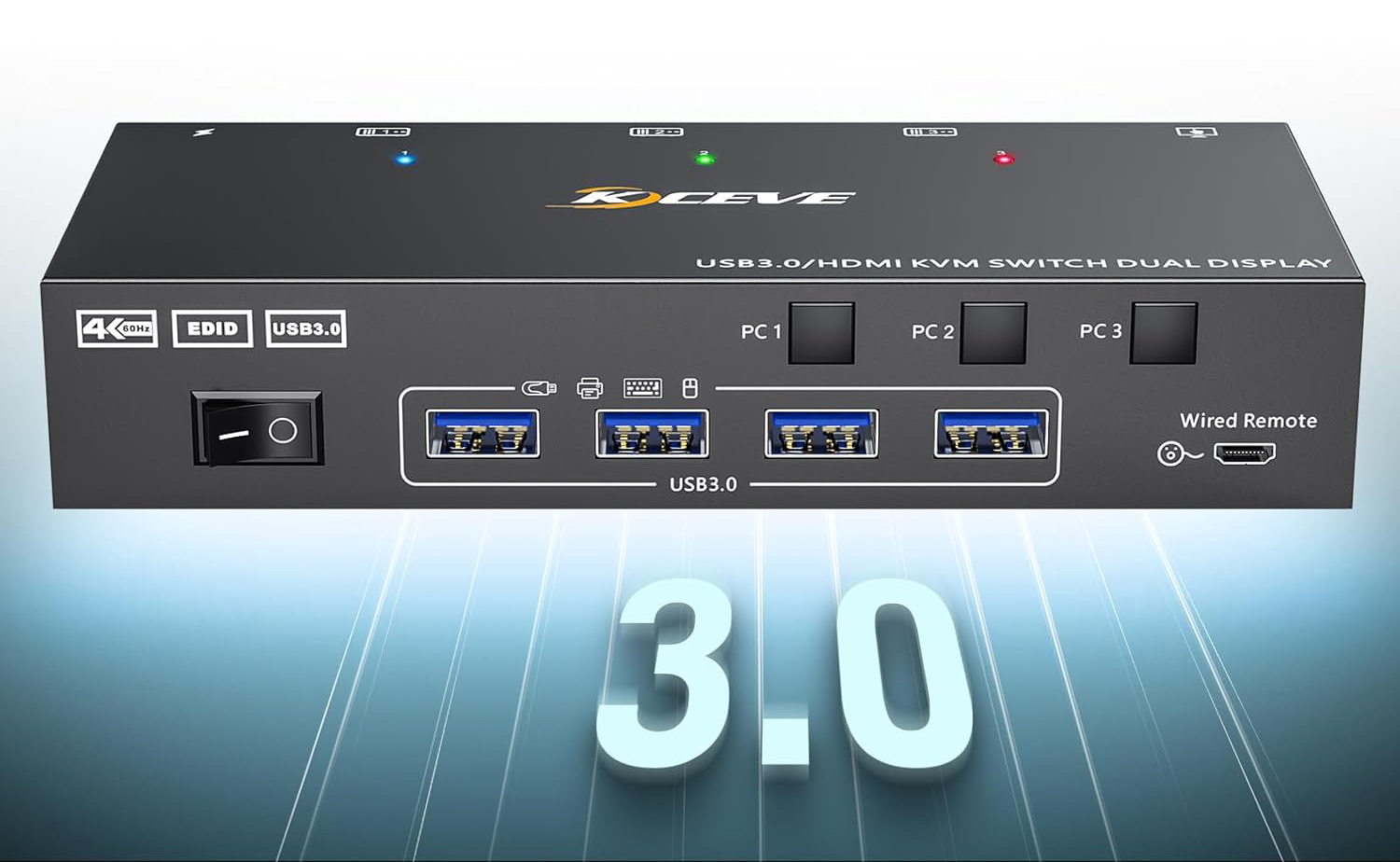Click the mouse icon above the USB ports

click(x=690, y=388)
